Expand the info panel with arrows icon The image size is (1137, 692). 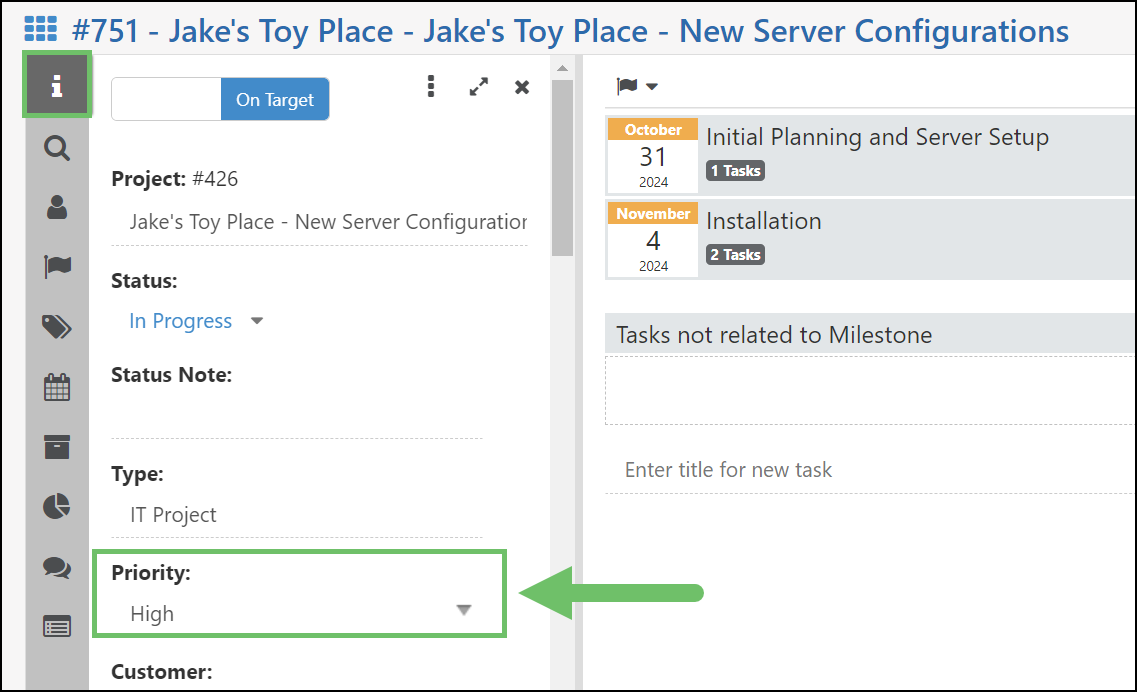coord(479,87)
